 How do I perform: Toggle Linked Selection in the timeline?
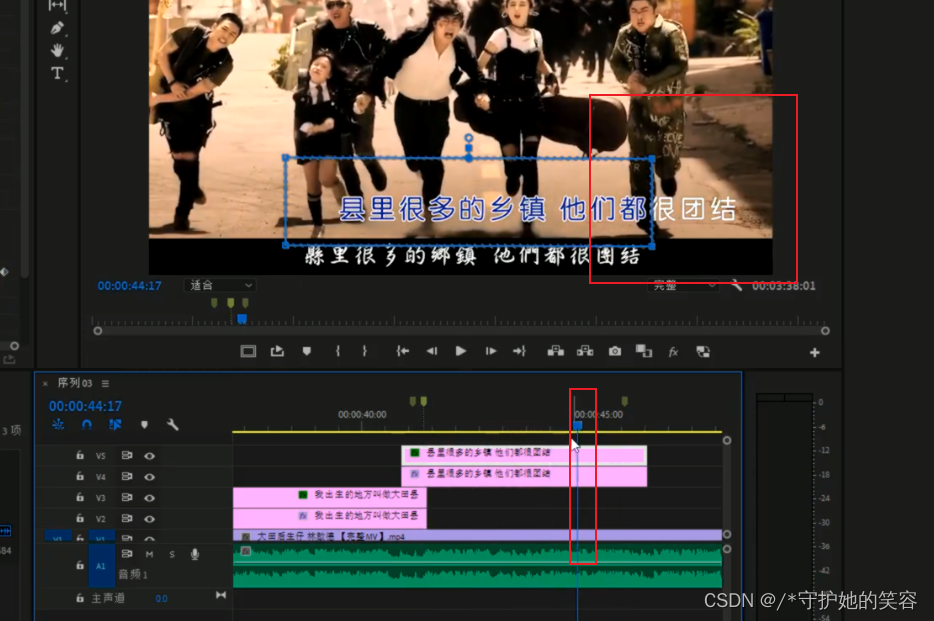115,425
